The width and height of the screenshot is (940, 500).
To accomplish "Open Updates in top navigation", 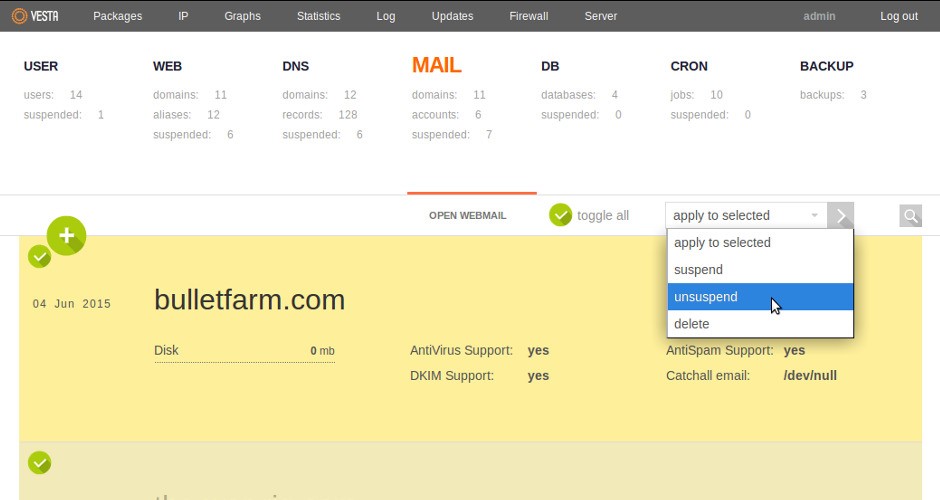I will click(453, 16).
